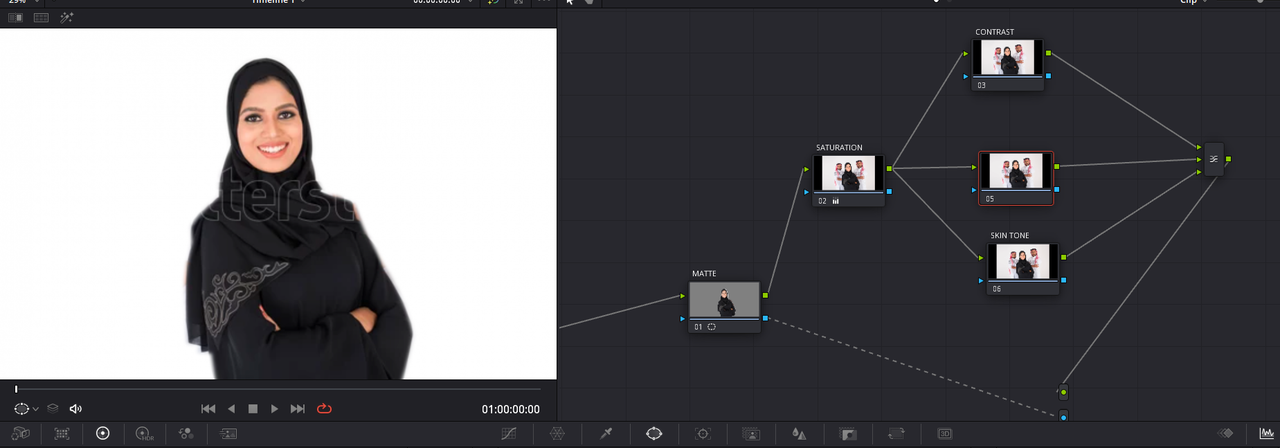This screenshot has width=1280, height=448.
Task: Toggle the split screen viewer mode
Action: point(41,18)
